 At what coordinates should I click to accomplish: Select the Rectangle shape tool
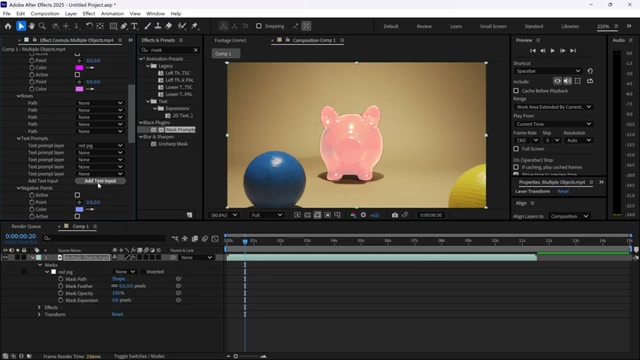(x=113, y=26)
